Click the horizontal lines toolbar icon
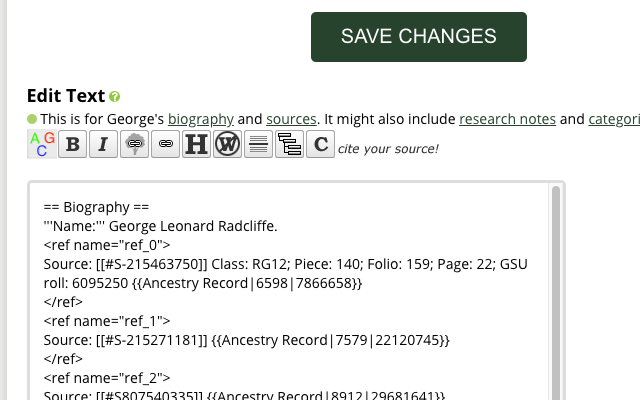Screen dimensions: 640x400 coord(258,144)
